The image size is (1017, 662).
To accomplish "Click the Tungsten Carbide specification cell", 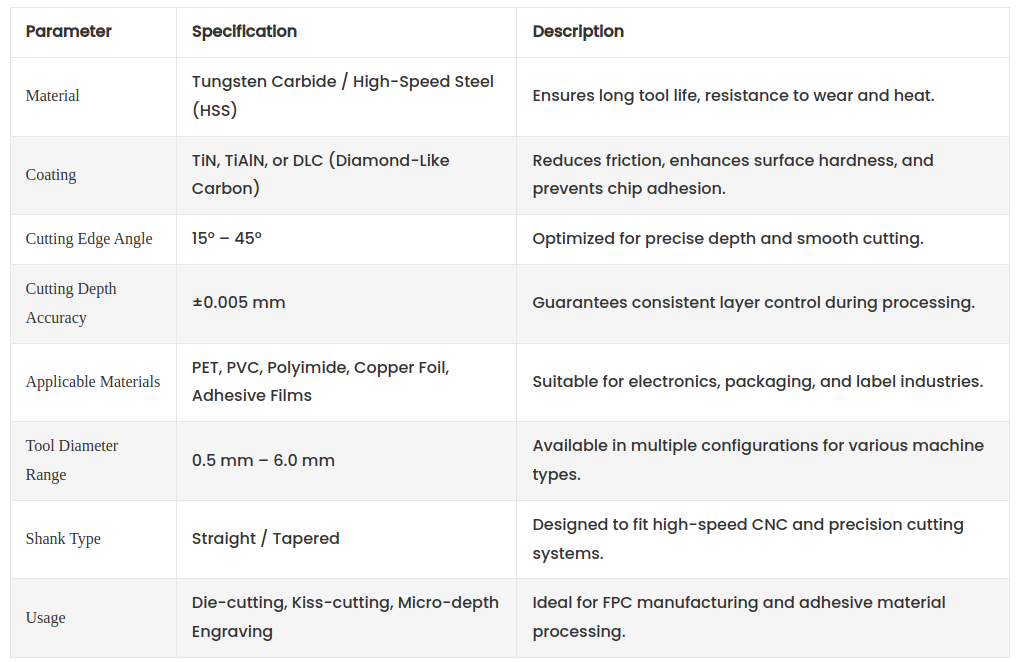I will [342, 96].
